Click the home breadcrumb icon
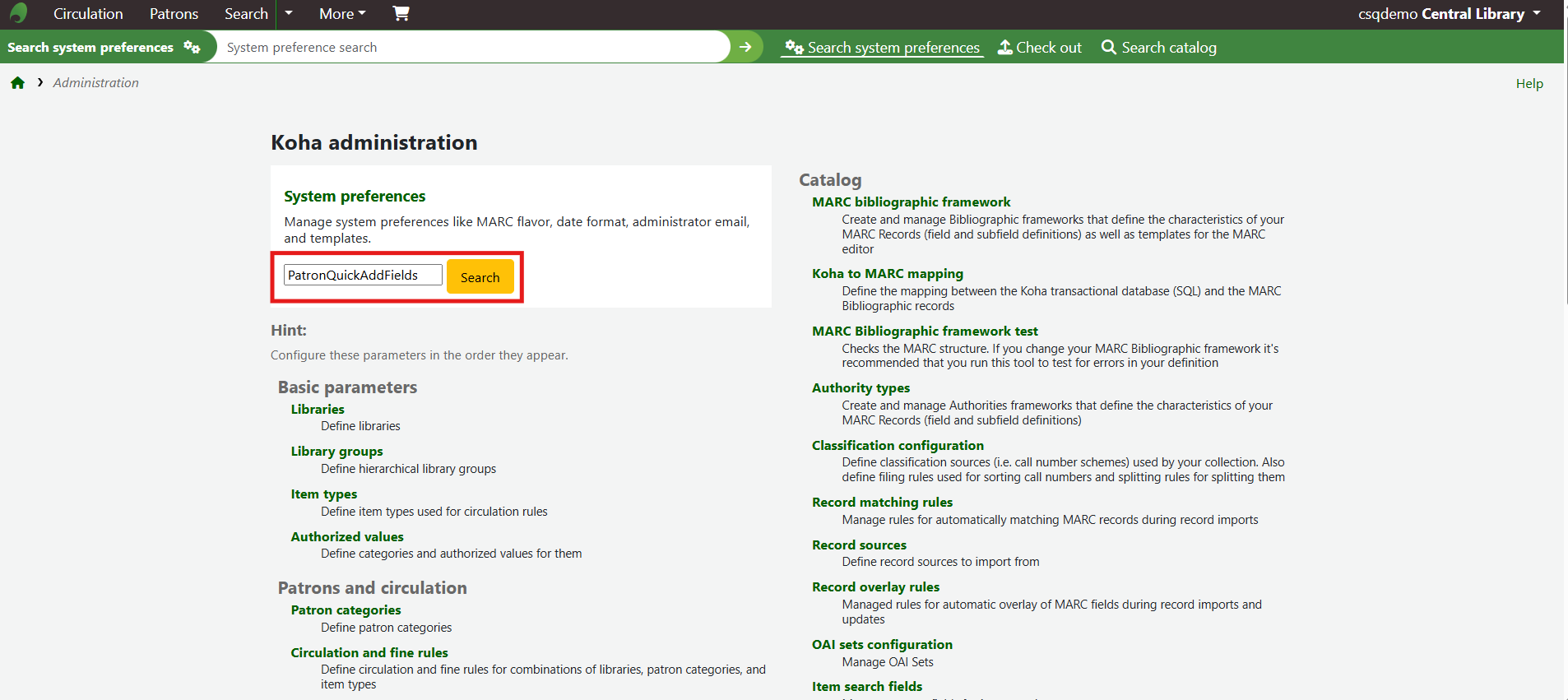The image size is (1568, 700). click(x=17, y=83)
